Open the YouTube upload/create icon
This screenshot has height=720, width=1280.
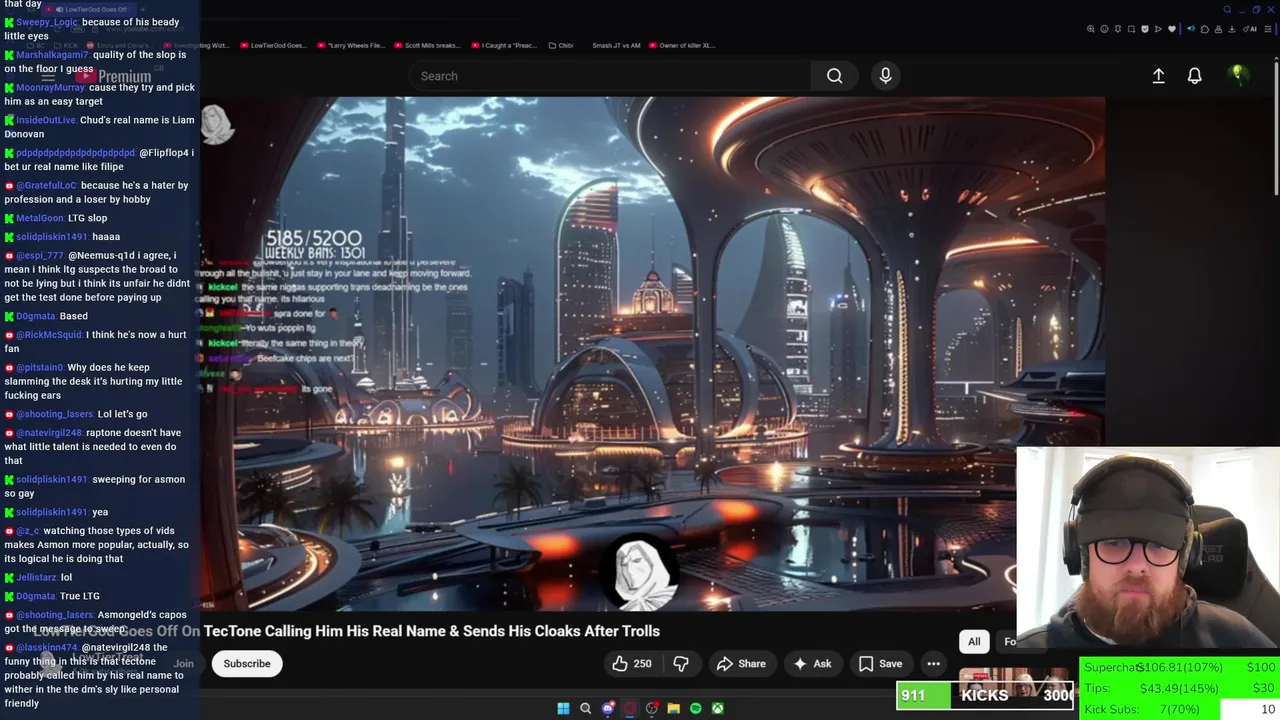coord(1158,76)
